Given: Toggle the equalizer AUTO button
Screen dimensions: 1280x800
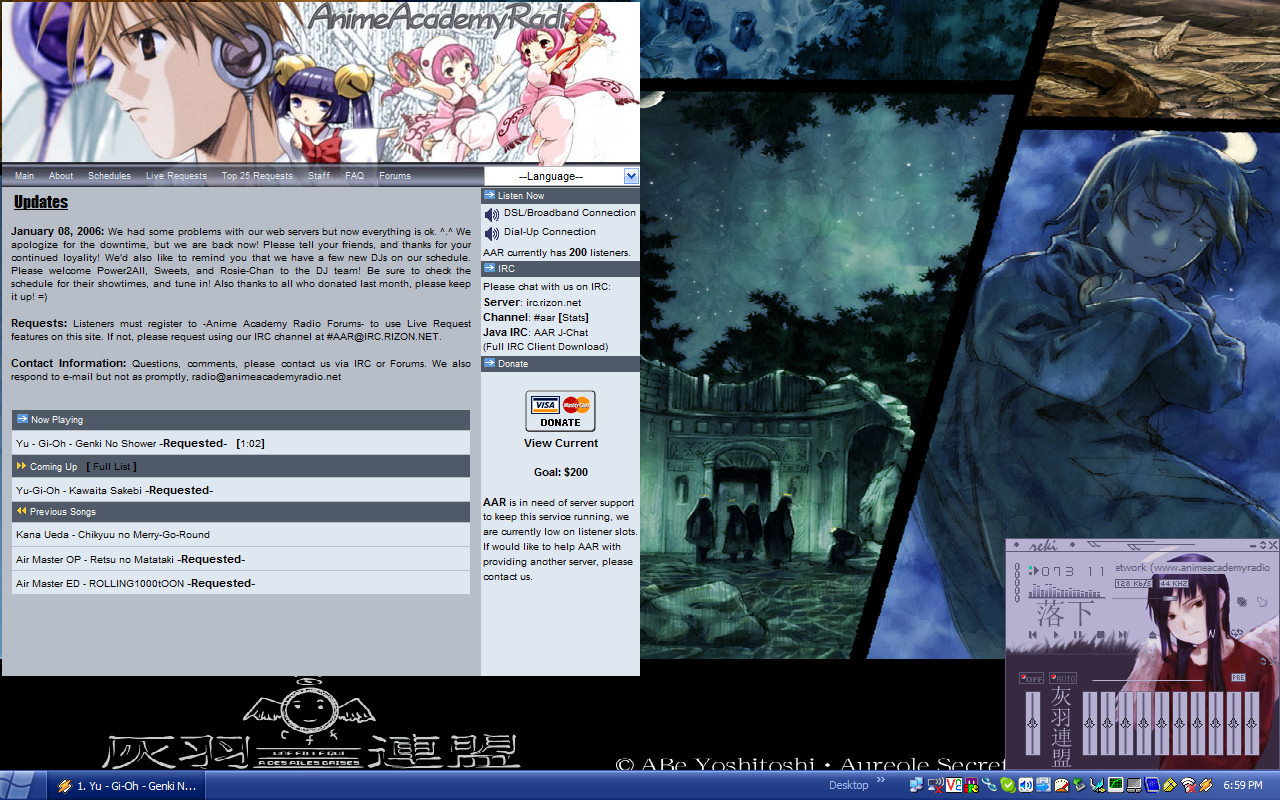Looking at the screenshot, I should (1062, 678).
